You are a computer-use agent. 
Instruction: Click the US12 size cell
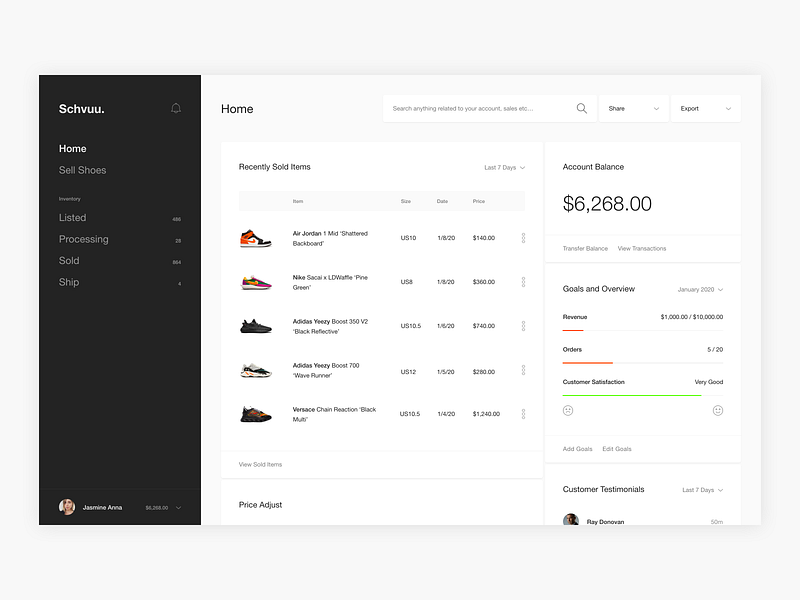[408, 372]
